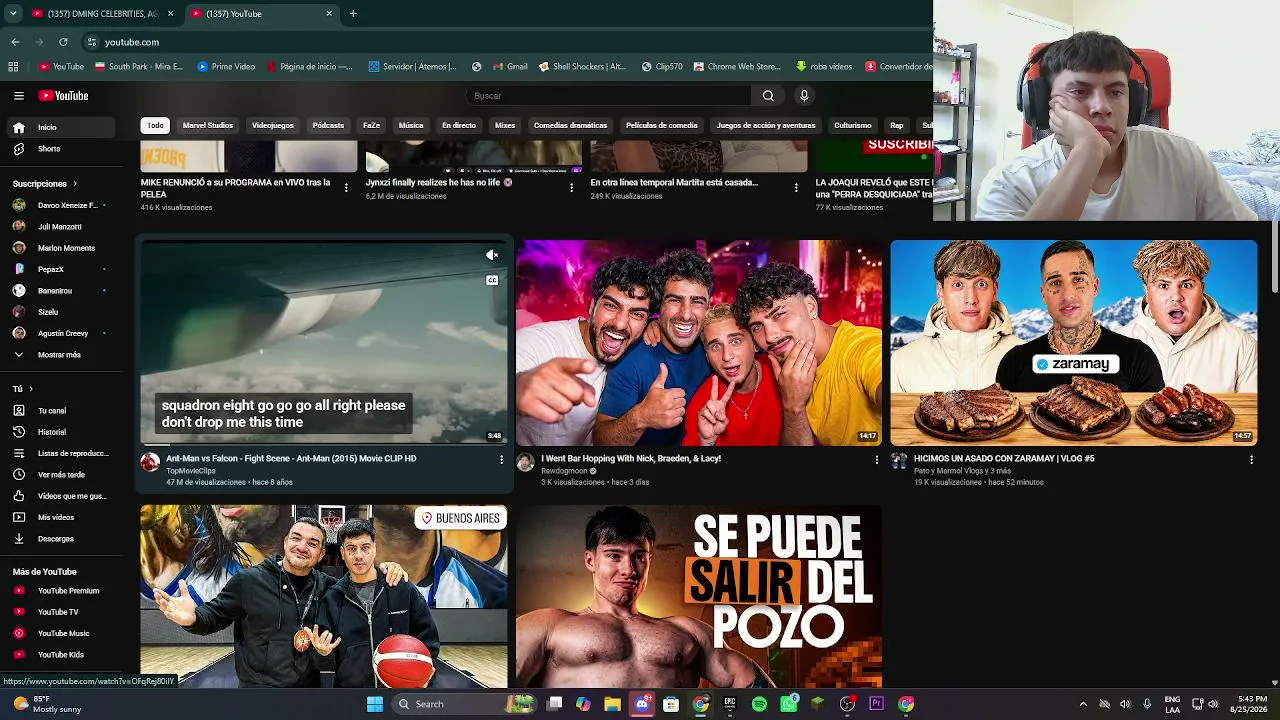
Task: Open the SE PUEDE SALIR DEL POZO thumbnail
Action: 699,596
